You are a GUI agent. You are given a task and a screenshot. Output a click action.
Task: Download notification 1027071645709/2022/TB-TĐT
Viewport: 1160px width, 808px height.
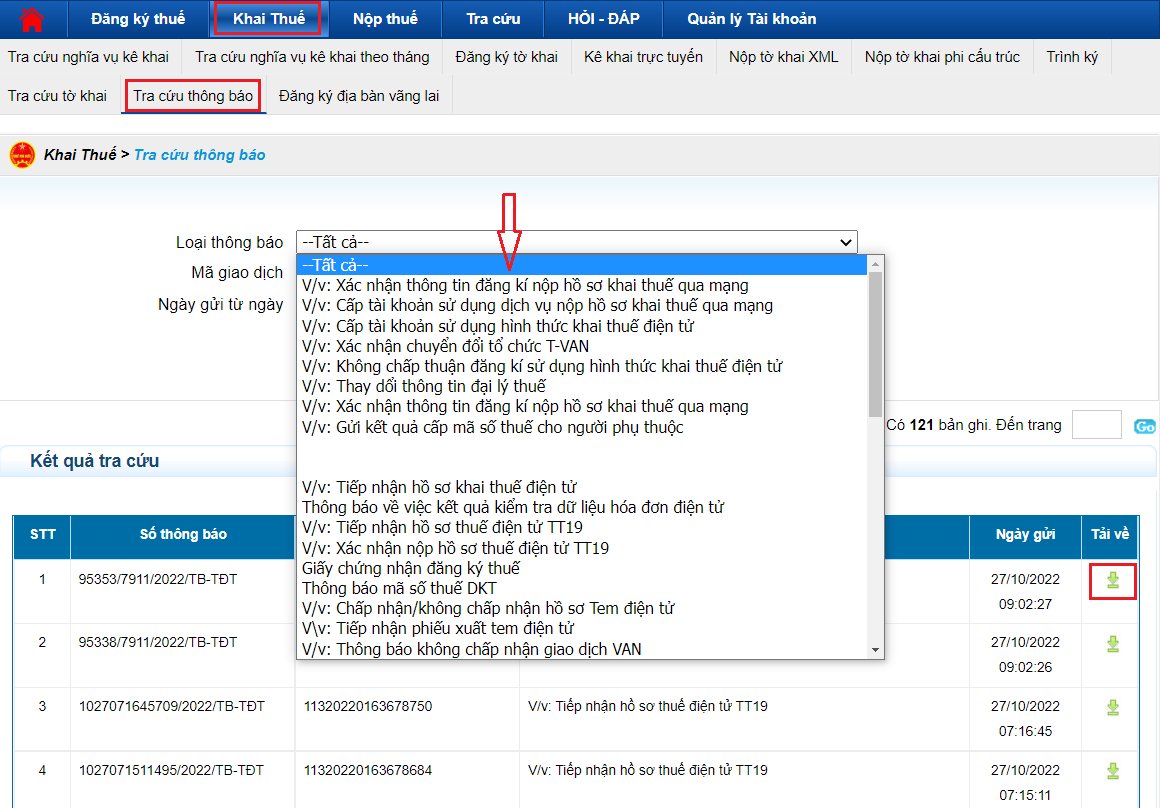(x=1113, y=707)
